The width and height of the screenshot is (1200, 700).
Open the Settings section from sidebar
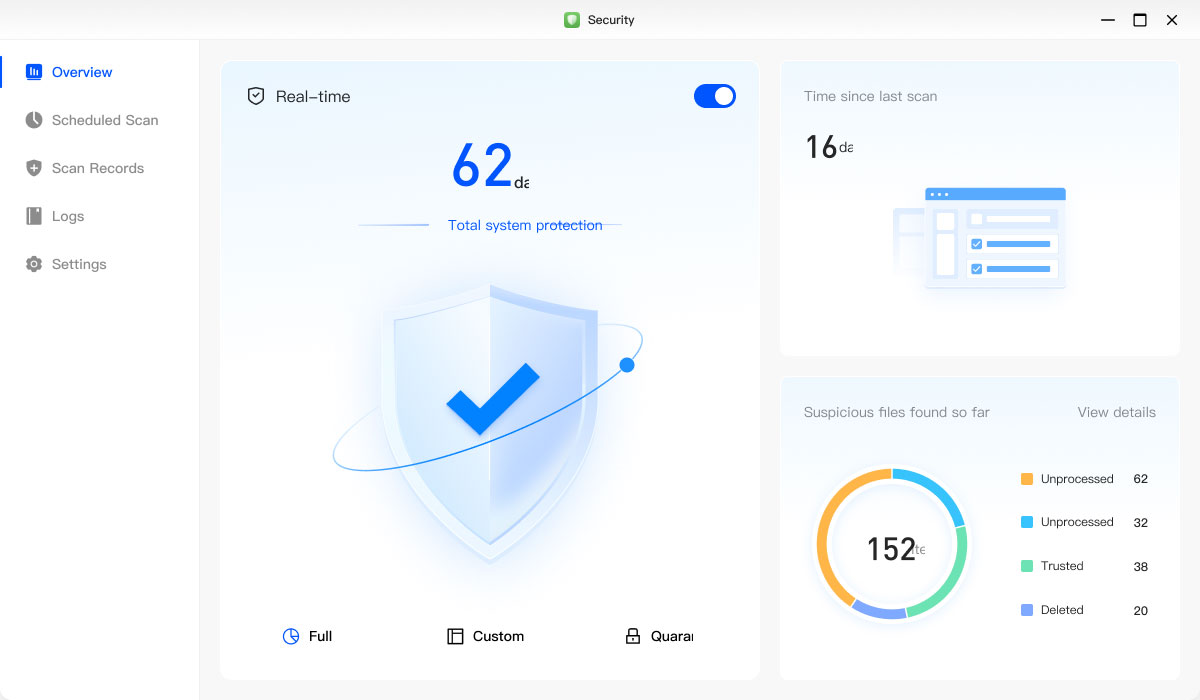click(x=79, y=264)
